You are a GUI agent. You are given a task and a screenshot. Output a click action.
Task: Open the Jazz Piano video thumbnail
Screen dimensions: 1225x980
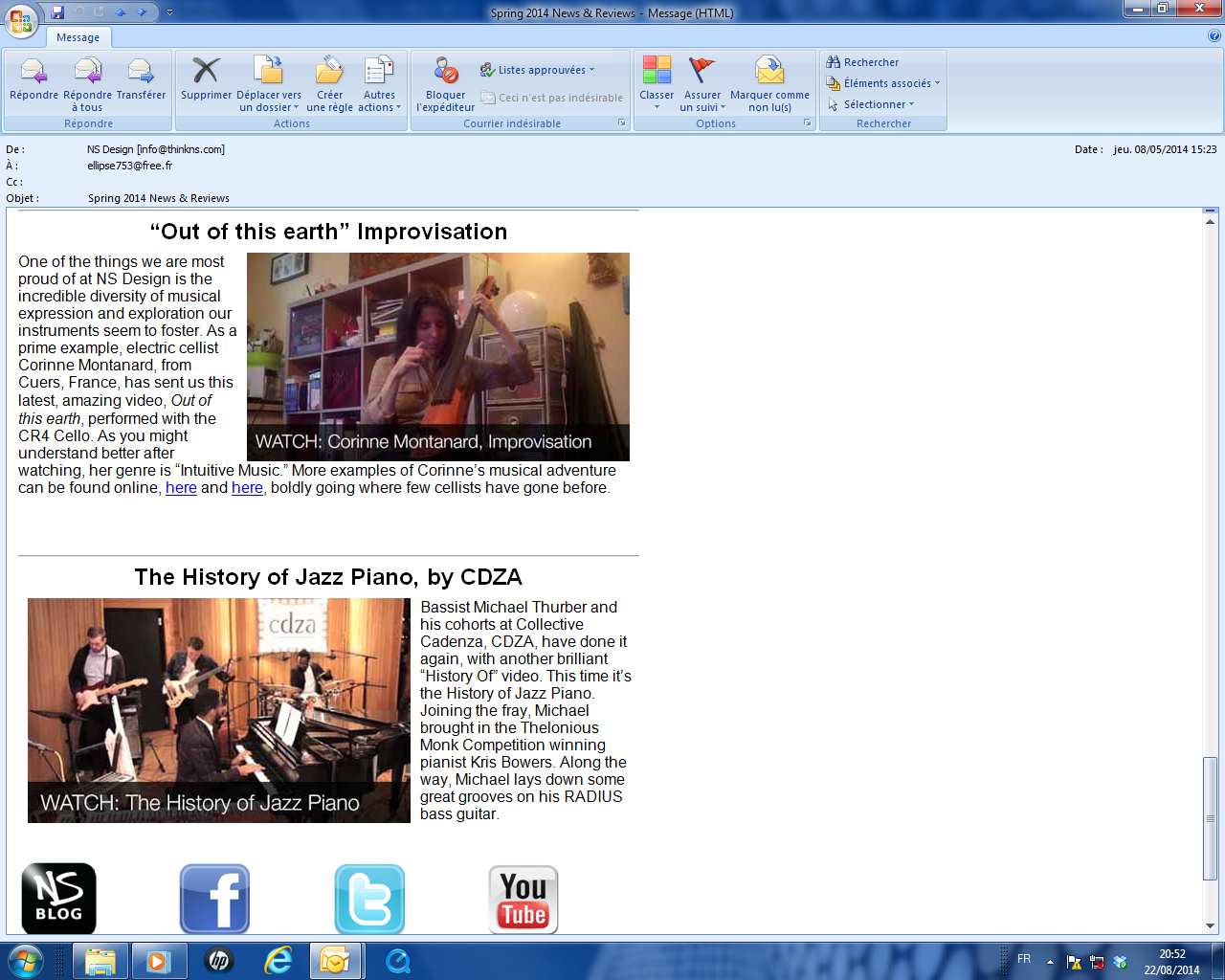[218, 710]
